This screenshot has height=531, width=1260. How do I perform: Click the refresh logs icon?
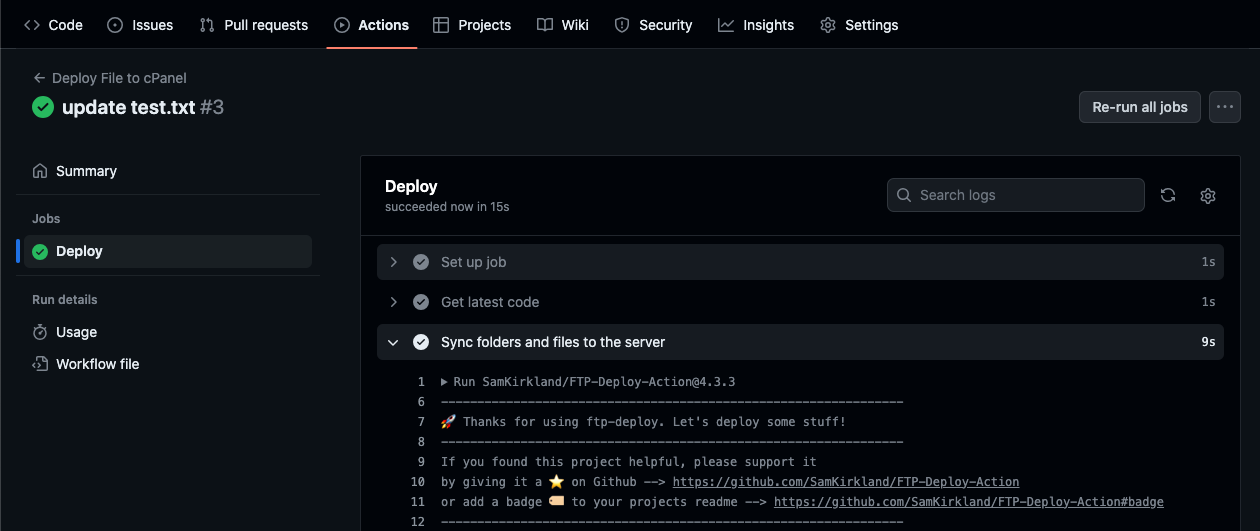click(1167, 196)
